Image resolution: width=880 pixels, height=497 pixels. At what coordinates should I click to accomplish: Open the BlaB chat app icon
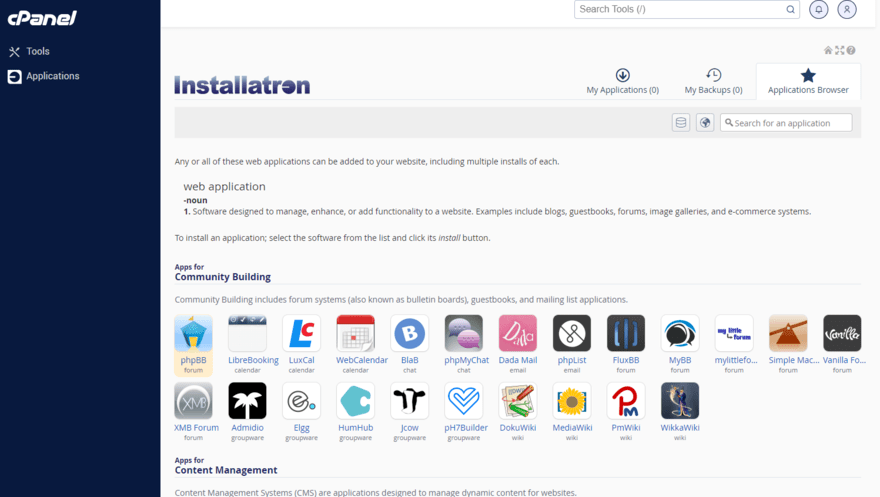pos(410,333)
